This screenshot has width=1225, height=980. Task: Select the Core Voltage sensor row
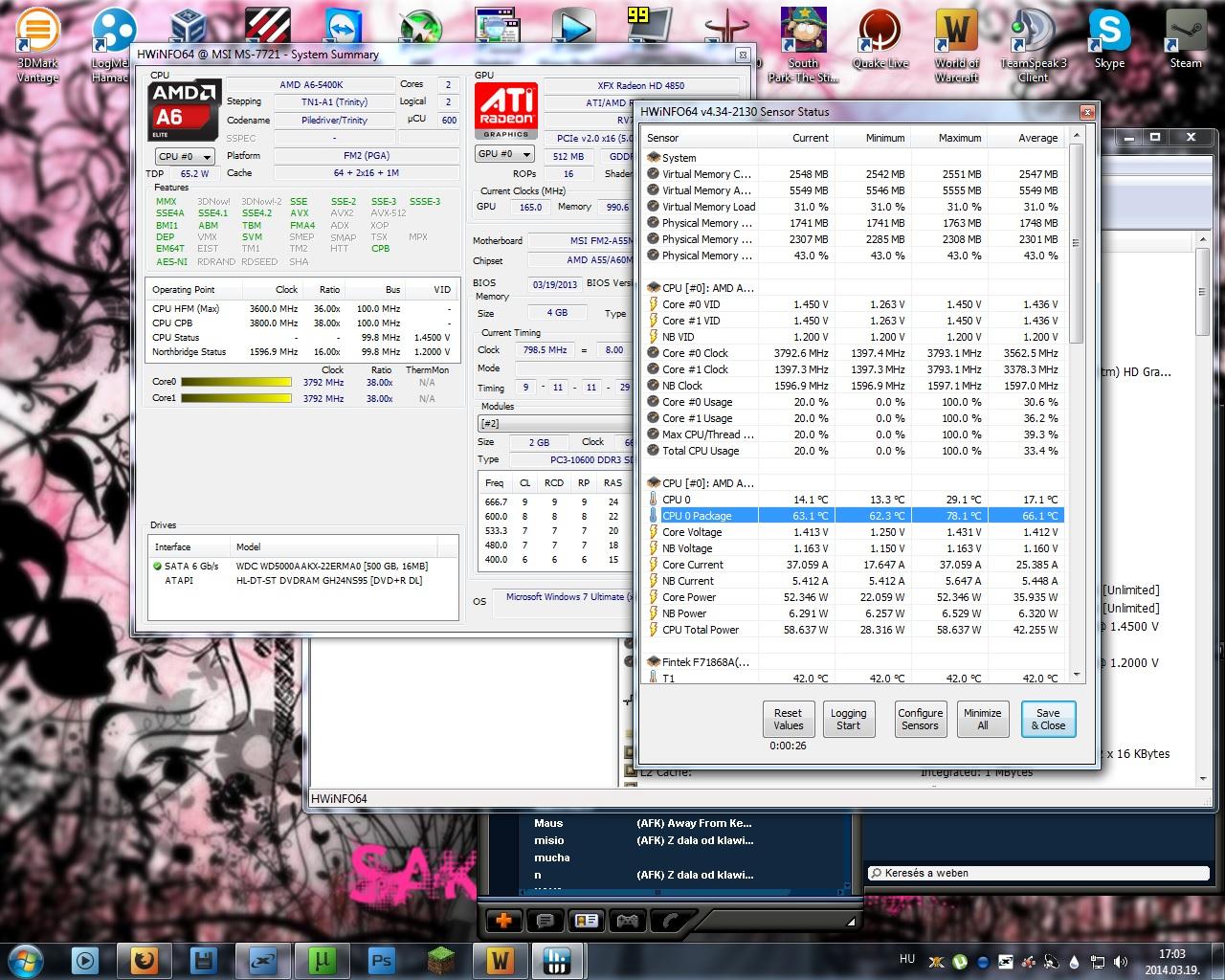pyautogui.click(x=854, y=532)
